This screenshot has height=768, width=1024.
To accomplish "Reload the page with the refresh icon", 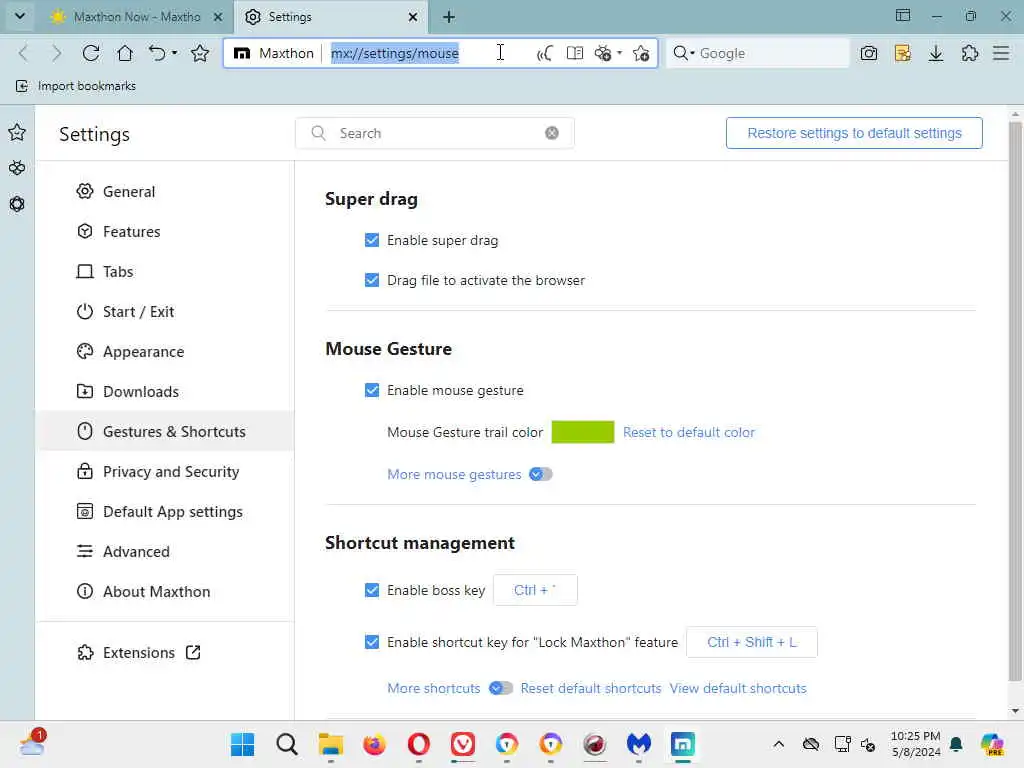I will [x=91, y=53].
